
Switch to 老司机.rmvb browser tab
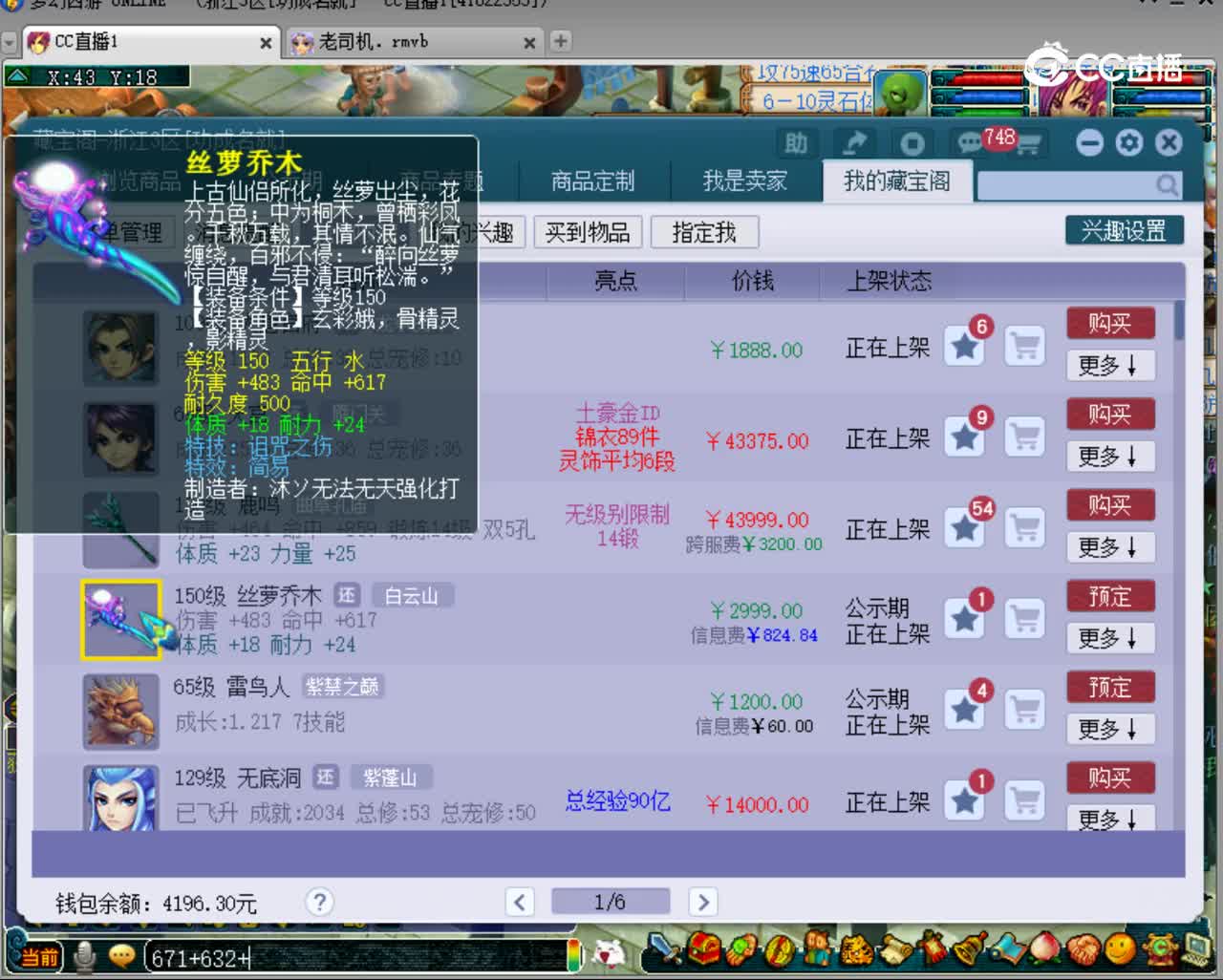coord(414,42)
